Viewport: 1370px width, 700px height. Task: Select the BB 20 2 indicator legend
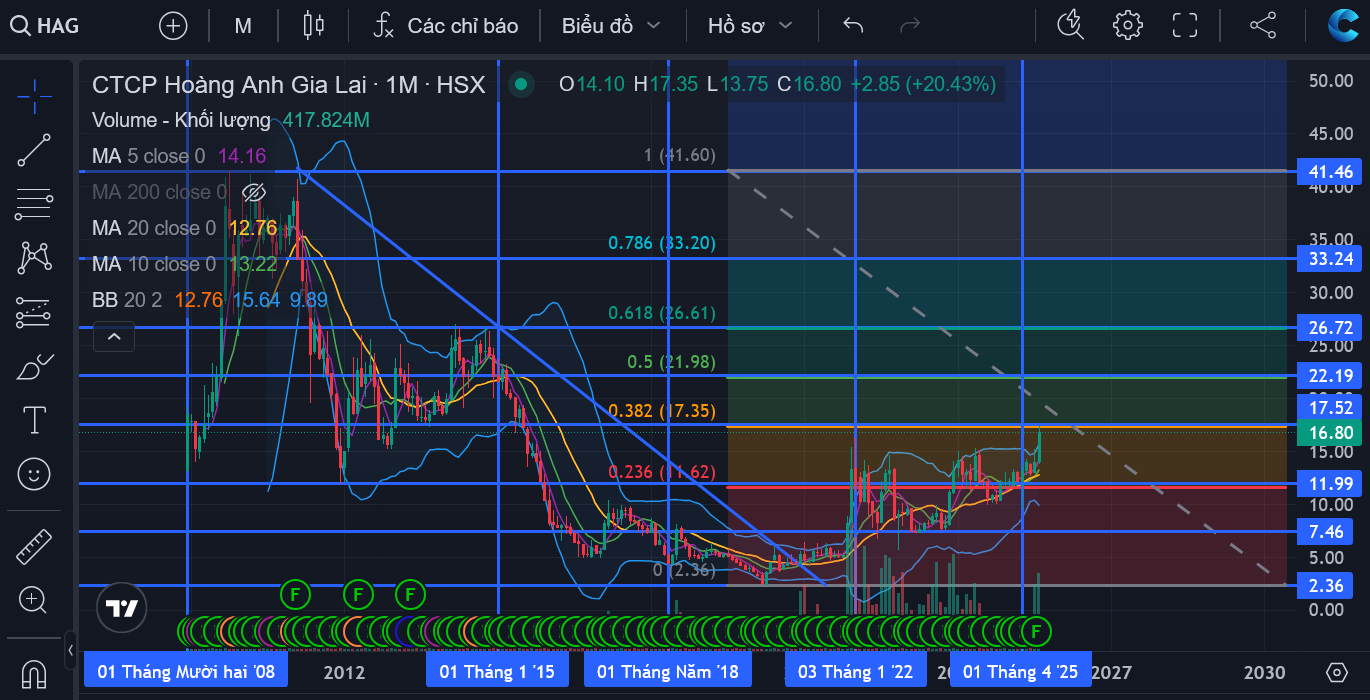[x=127, y=300]
